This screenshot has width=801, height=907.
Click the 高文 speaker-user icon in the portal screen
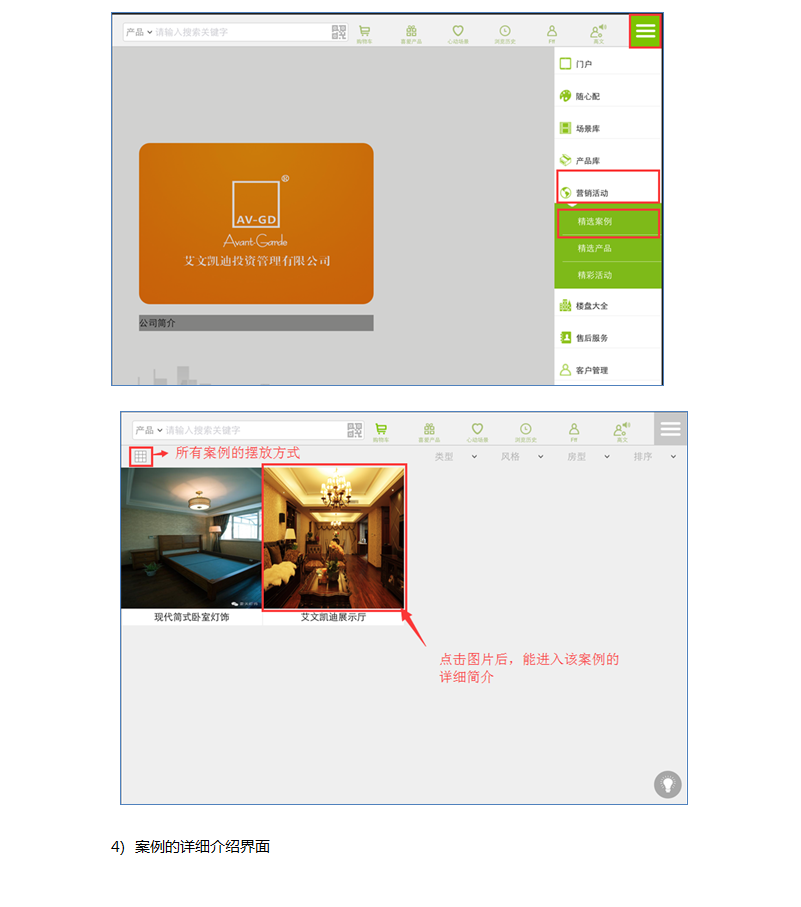click(x=598, y=34)
